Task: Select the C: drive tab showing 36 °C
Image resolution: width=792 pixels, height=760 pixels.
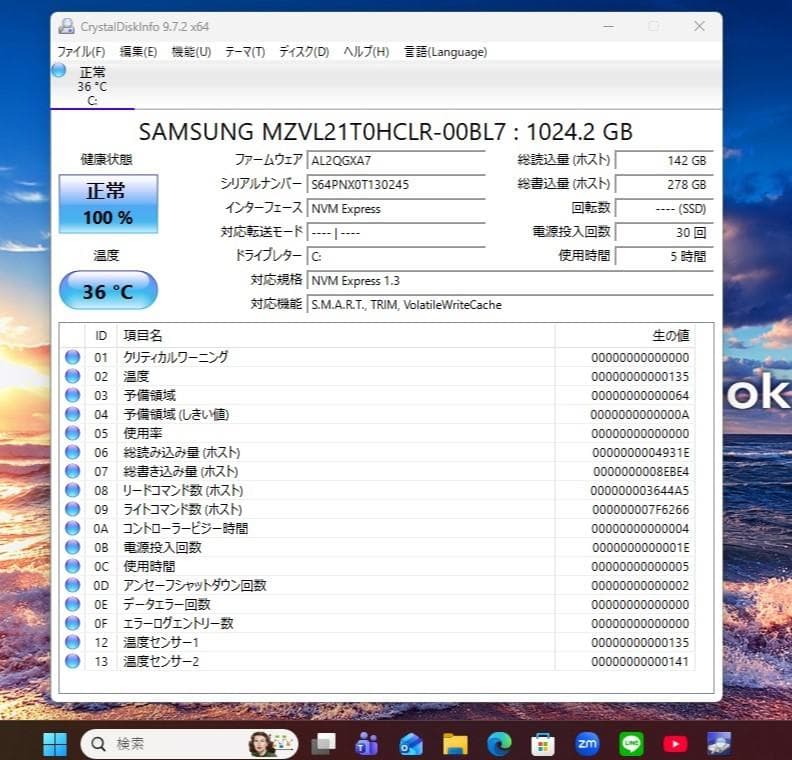Action: click(x=92, y=86)
